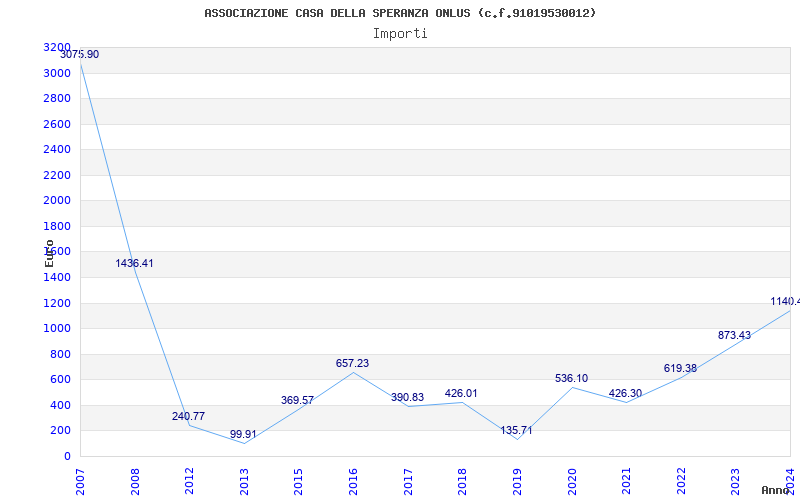
Task: Click the 0 y-axis tick label
Action: tap(67, 456)
